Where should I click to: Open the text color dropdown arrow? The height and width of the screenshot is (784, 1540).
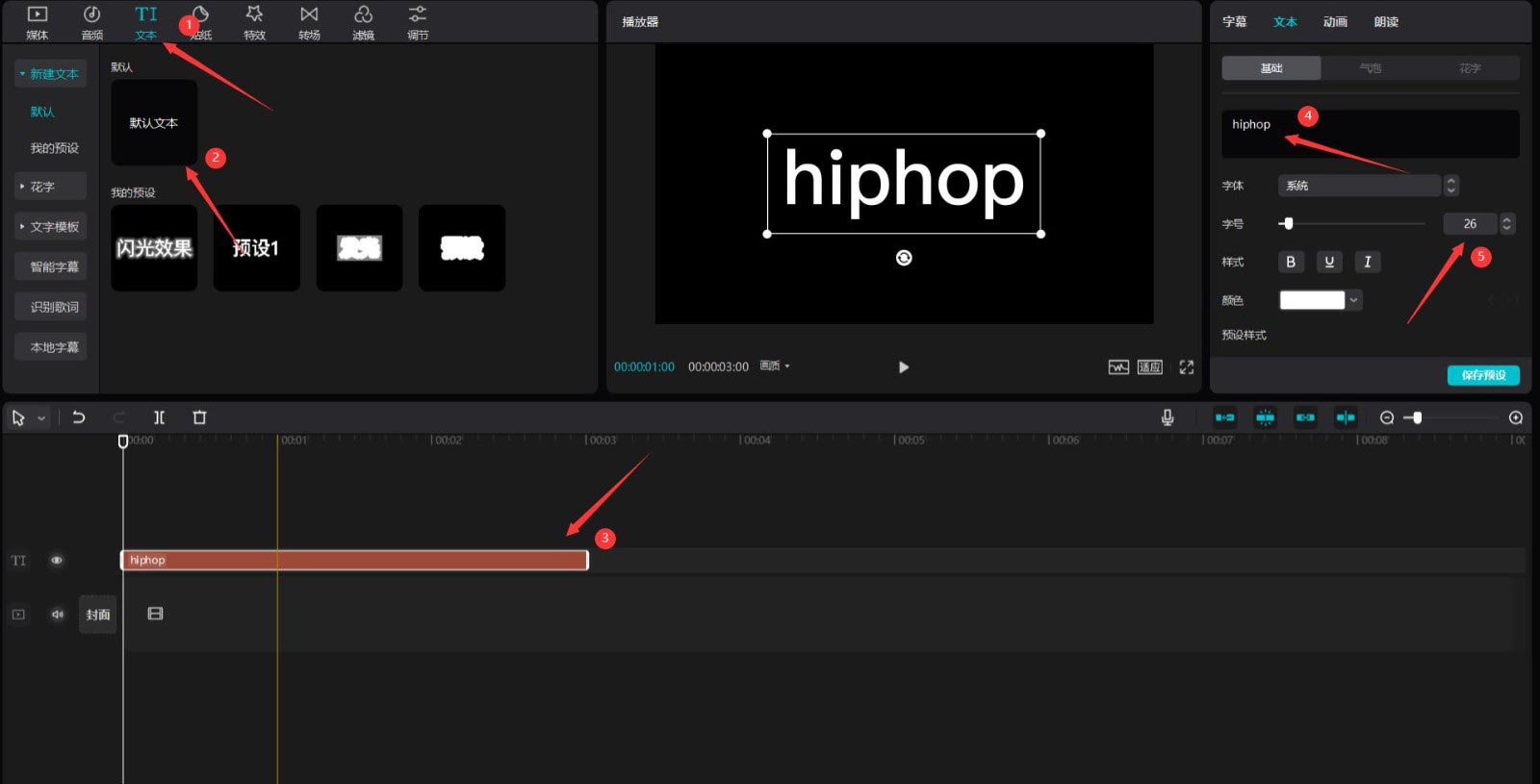coord(1354,300)
